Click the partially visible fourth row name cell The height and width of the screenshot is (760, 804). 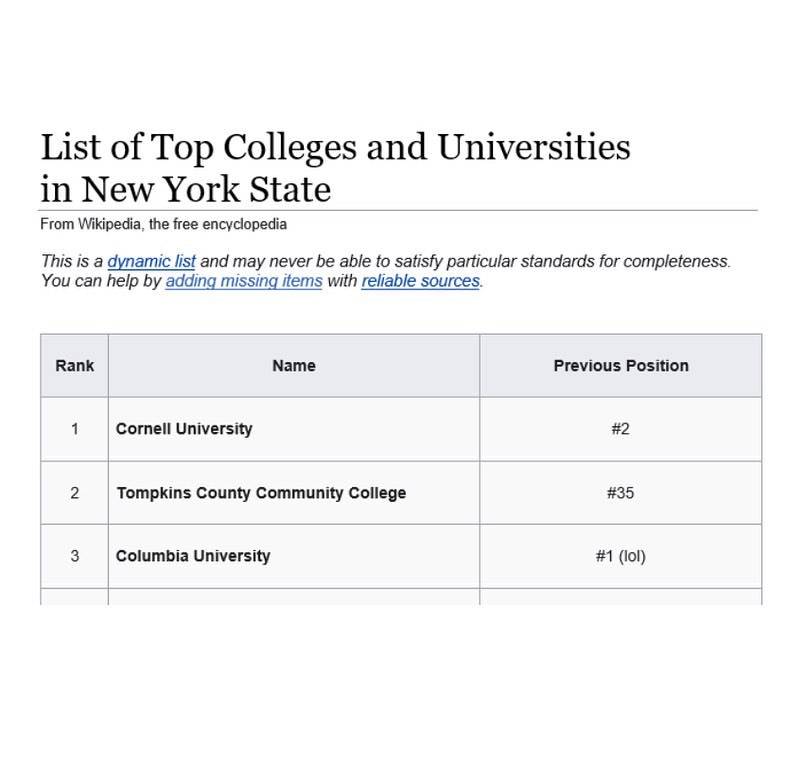tap(293, 597)
